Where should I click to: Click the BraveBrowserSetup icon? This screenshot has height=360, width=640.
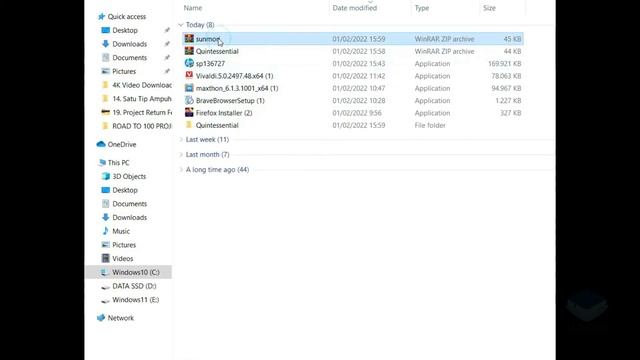189,100
